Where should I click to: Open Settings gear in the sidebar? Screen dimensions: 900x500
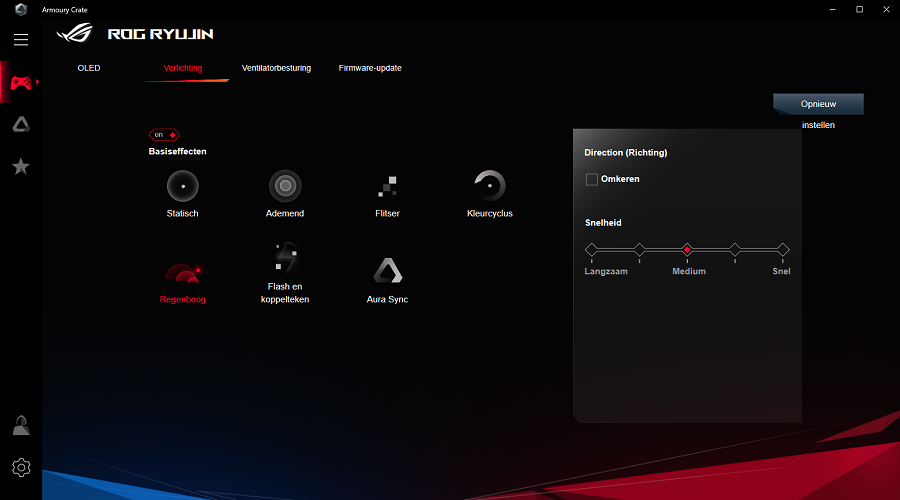point(21,467)
